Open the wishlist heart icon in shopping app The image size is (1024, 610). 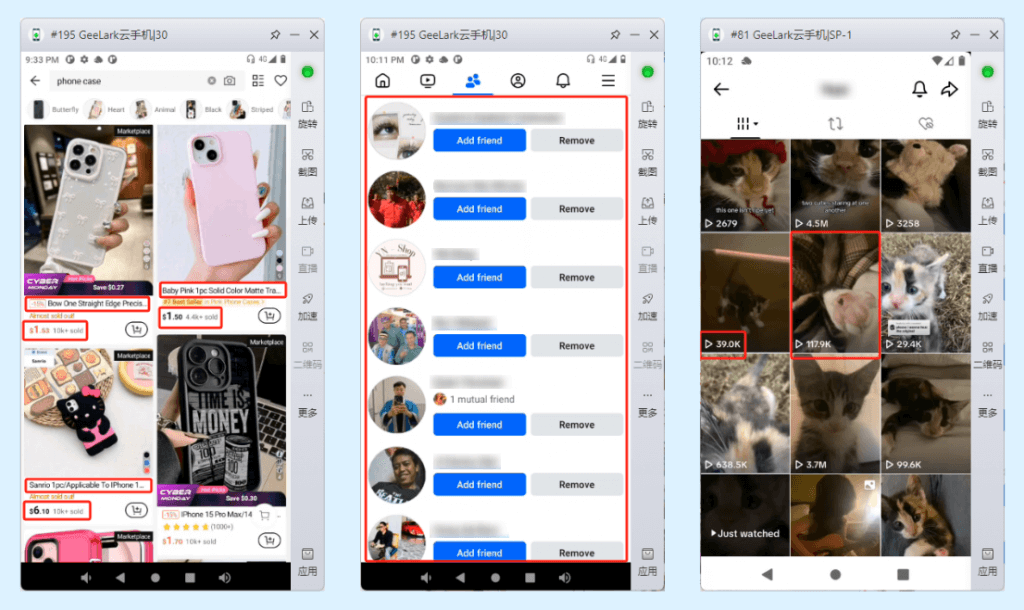pos(281,81)
